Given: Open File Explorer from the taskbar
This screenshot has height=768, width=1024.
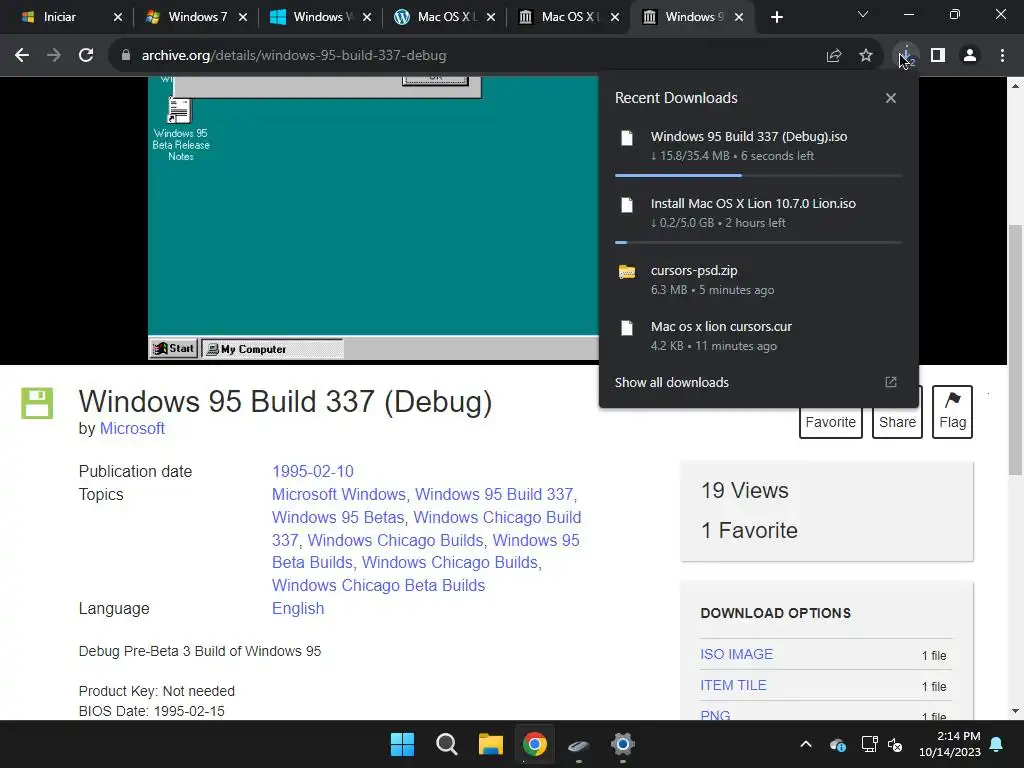Looking at the screenshot, I should [490, 744].
